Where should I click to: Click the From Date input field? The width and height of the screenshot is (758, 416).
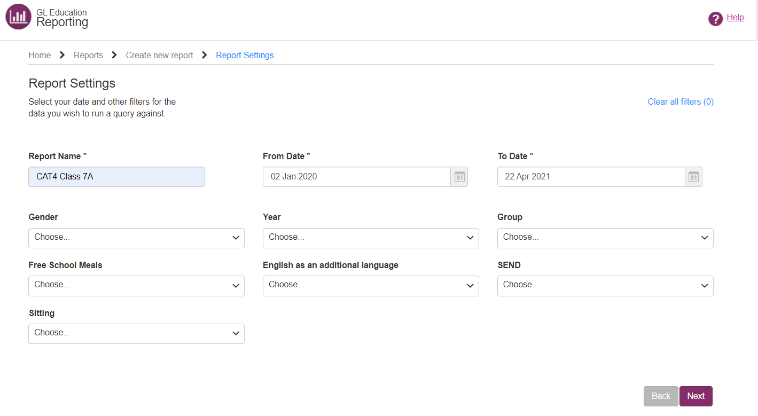356,177
